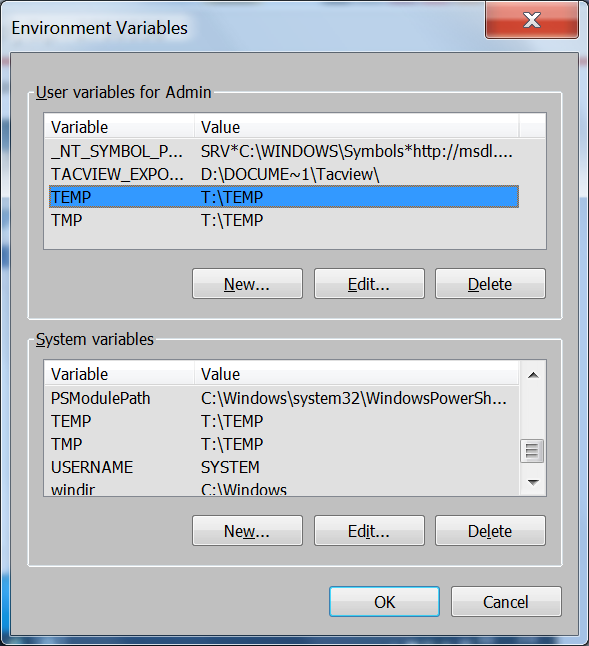Click the SYSTEM value for USERNAME

click(230, 467)
